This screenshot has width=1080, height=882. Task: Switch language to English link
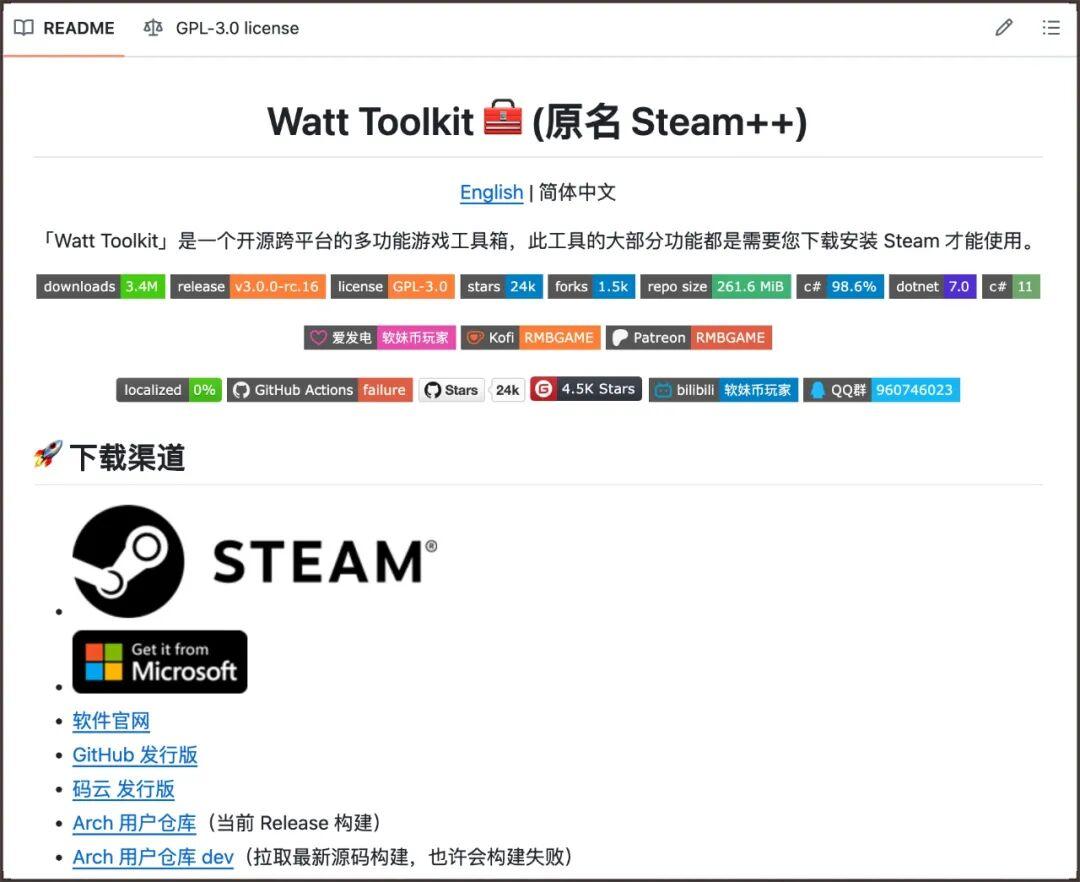[x=491, y=192]
